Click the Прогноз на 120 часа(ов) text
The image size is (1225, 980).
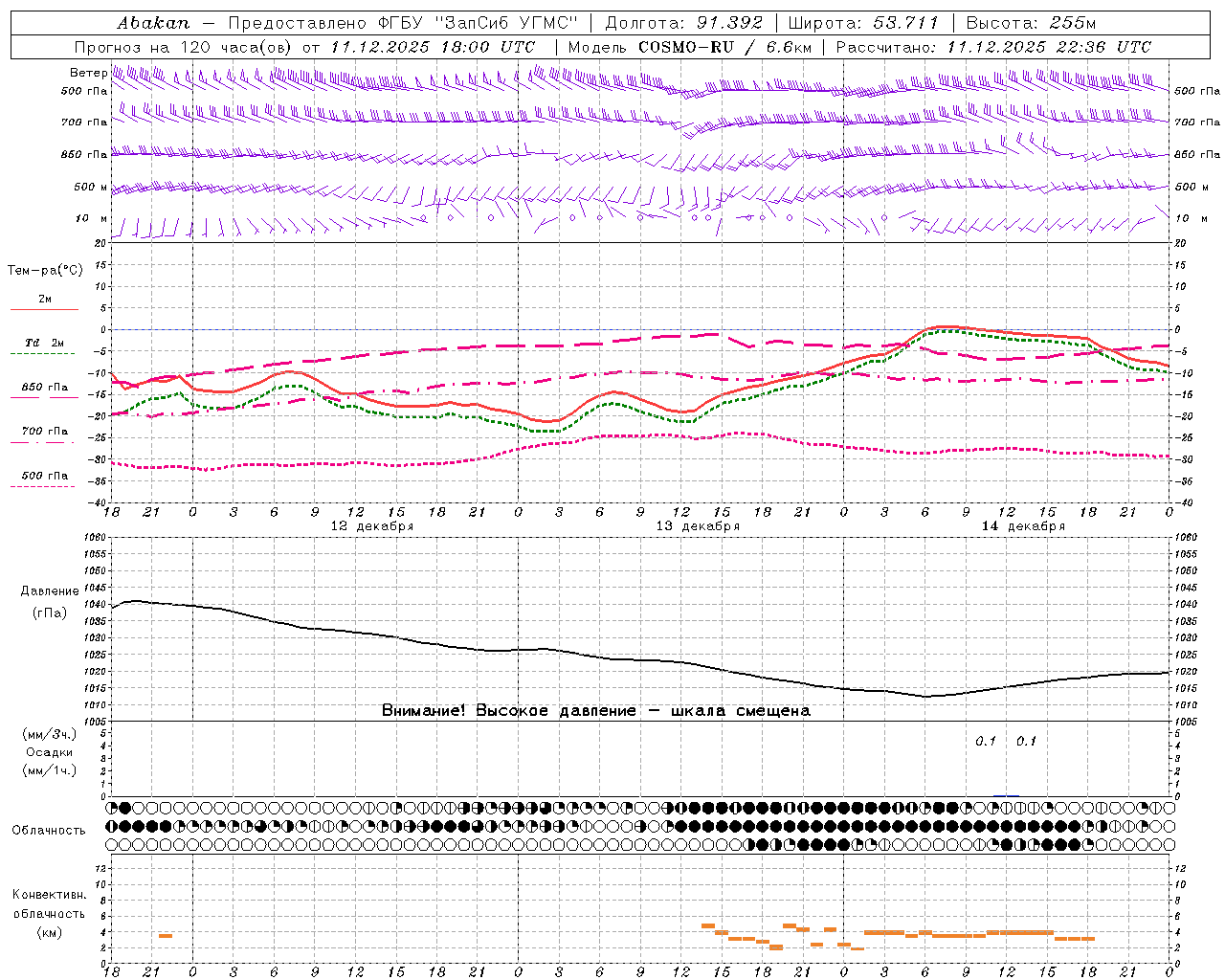pyautogui.click(x=184, y=47)
